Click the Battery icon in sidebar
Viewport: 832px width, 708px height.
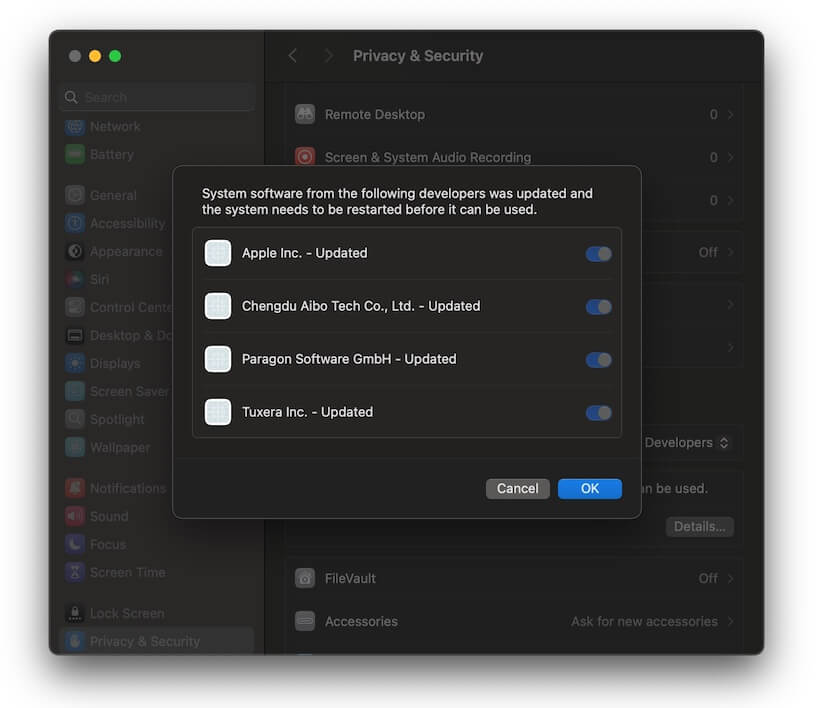pos(75,155)
